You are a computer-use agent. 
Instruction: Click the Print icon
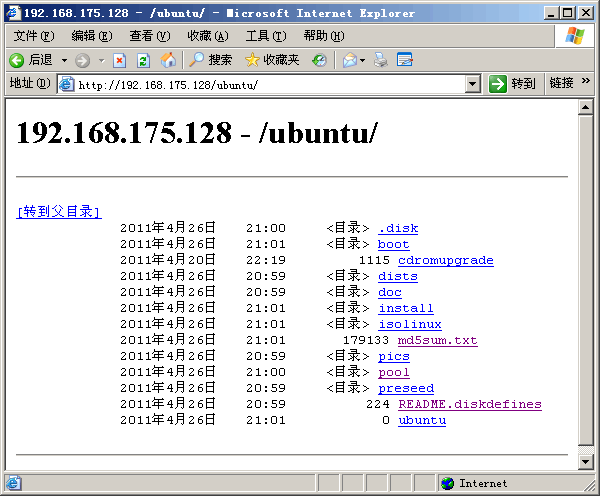click(x=381, y=60)
